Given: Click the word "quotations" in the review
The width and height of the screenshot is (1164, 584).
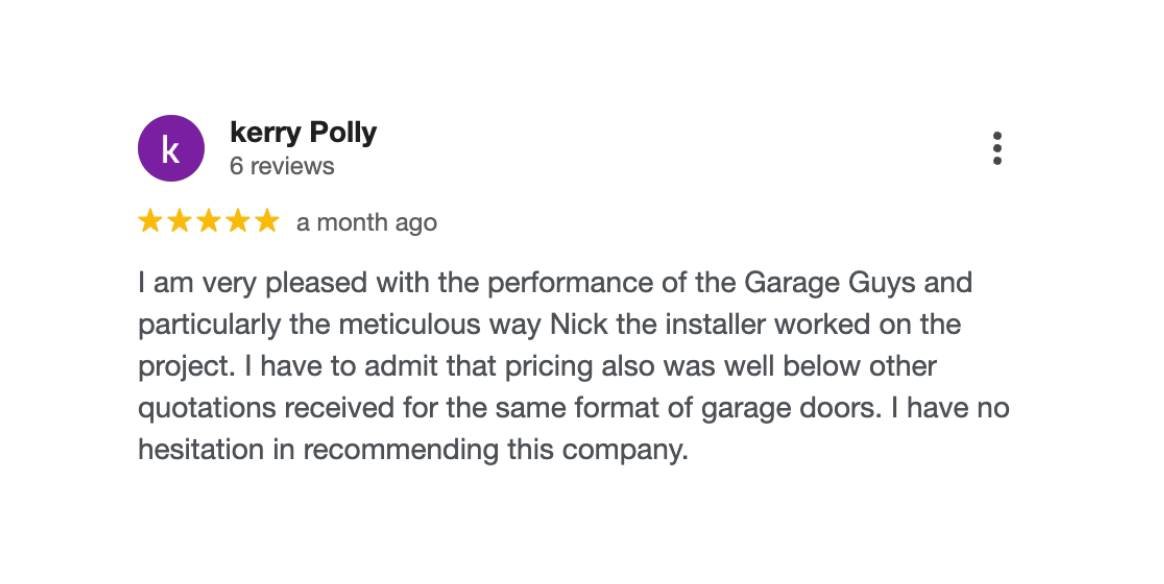Looking at the screenshot, I should tap(207, 409).
